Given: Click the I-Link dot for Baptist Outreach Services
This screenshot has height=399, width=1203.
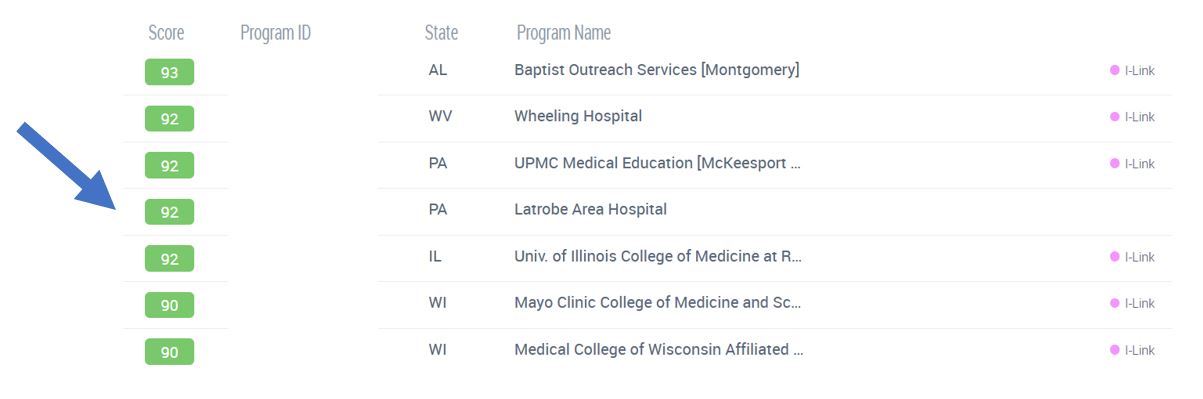Looking at the screenshot, I should coord(1114,70).
